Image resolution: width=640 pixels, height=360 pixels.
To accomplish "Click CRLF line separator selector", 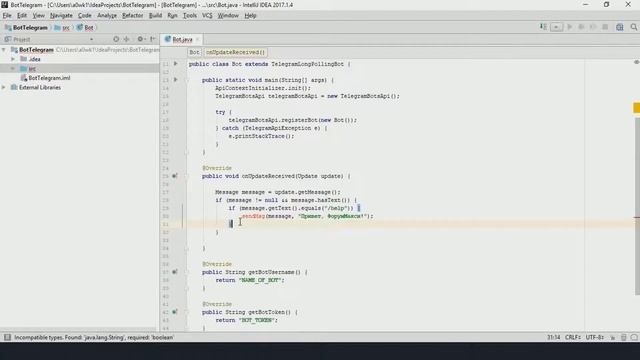I will click(573, 337).
